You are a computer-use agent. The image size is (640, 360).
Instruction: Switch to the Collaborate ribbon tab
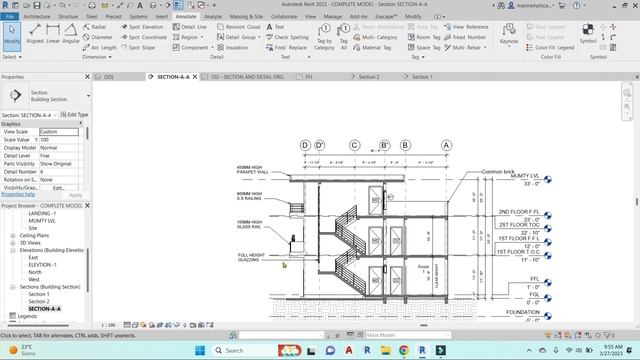pos(284,17)
